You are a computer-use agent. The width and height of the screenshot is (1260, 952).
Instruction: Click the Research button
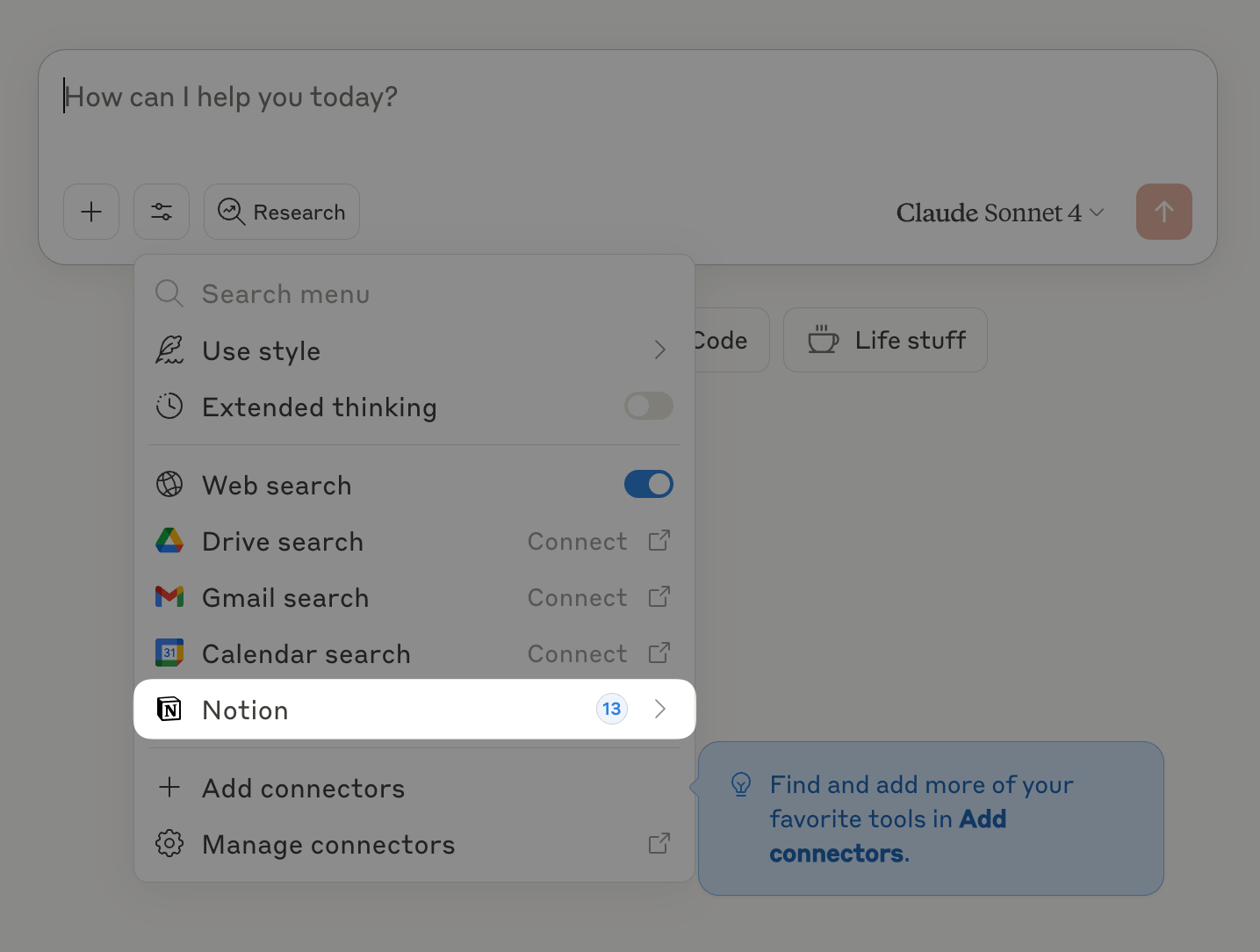click(282, 212)
